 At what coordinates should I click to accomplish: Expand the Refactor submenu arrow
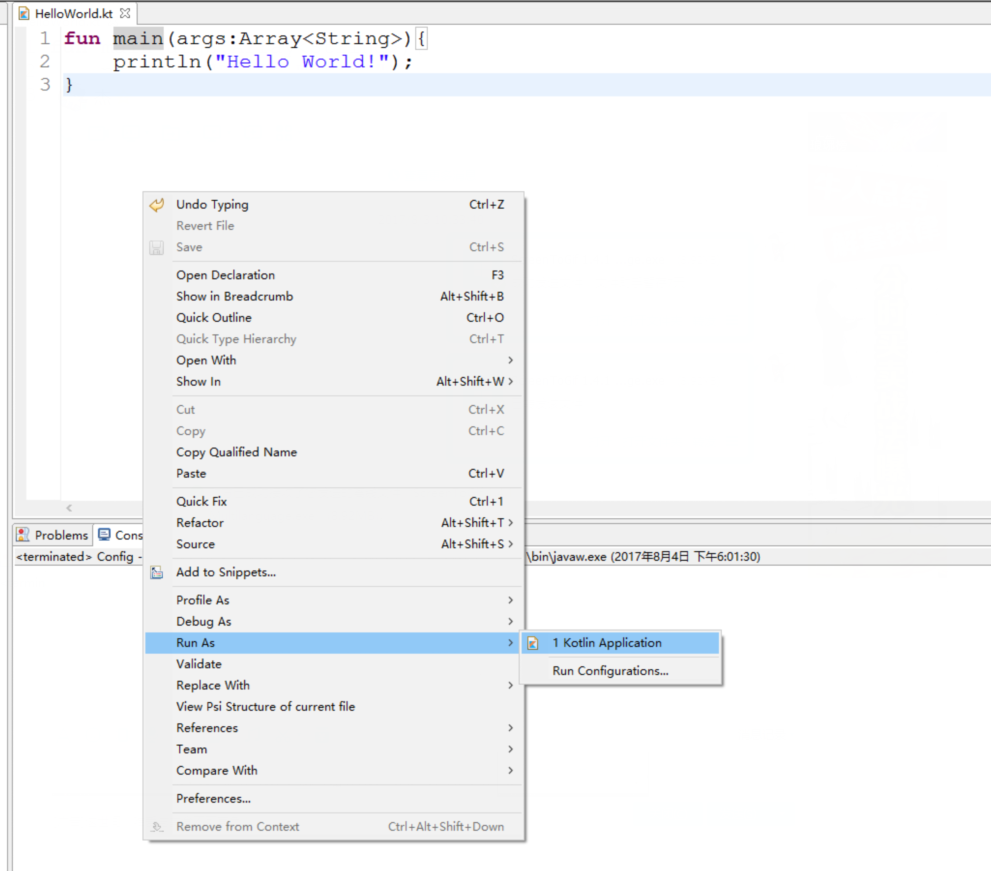(511, 523)
